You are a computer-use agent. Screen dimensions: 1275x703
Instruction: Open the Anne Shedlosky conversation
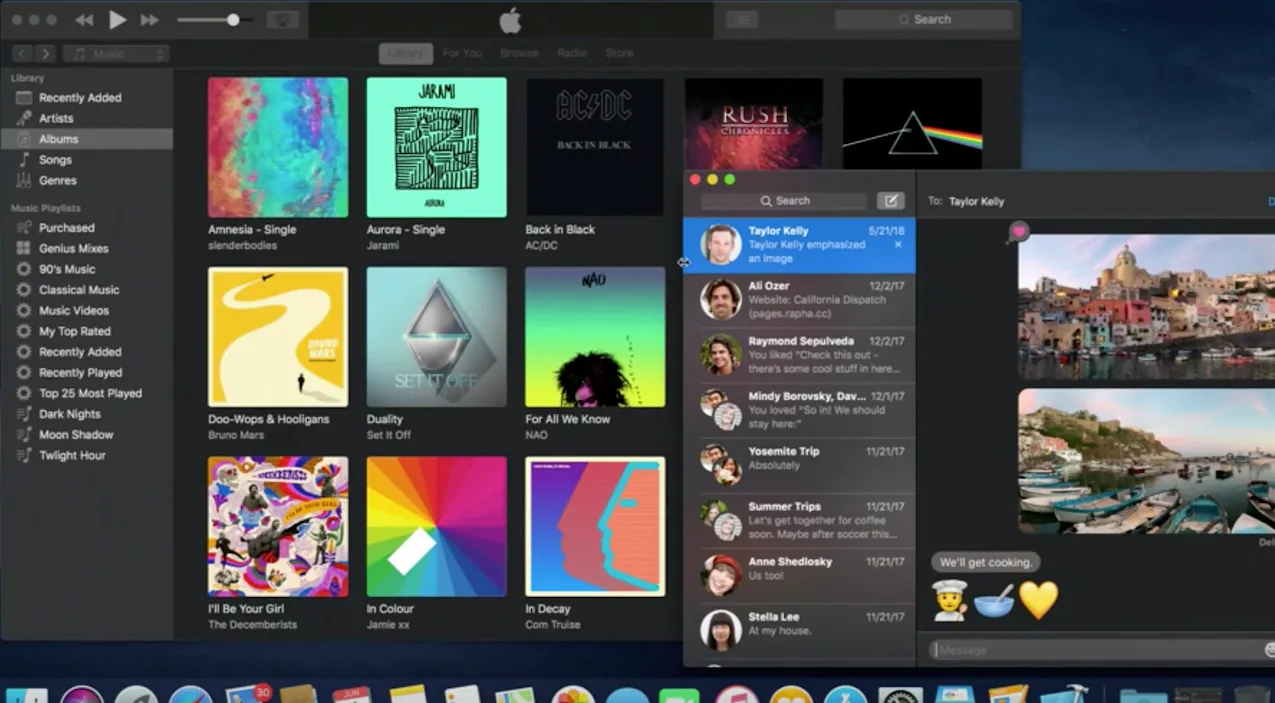799,575
